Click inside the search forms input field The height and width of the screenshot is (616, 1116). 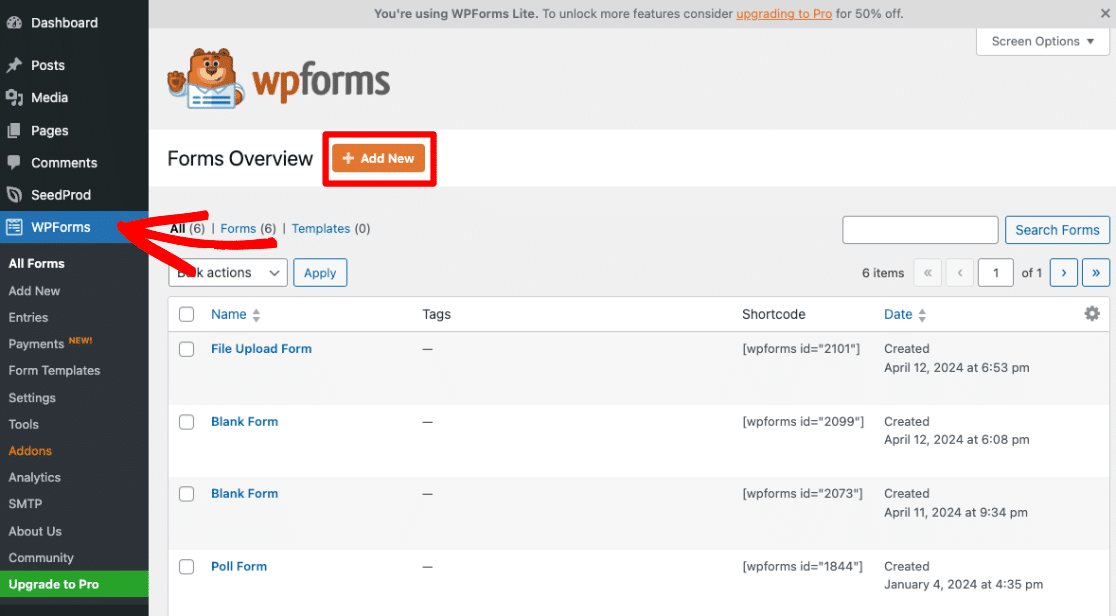pos(919,229)
